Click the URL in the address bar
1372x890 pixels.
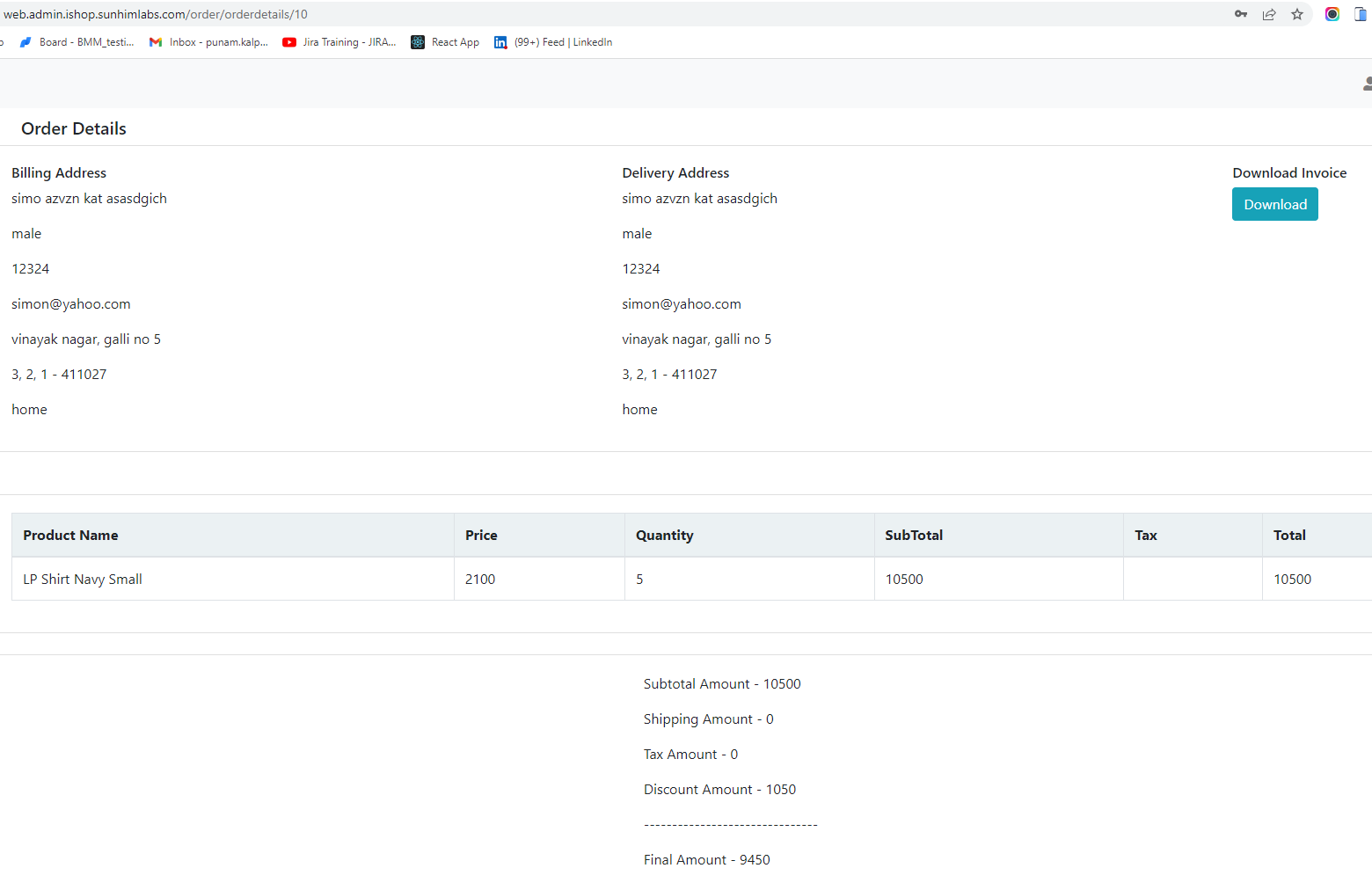(x=156, y=14)
